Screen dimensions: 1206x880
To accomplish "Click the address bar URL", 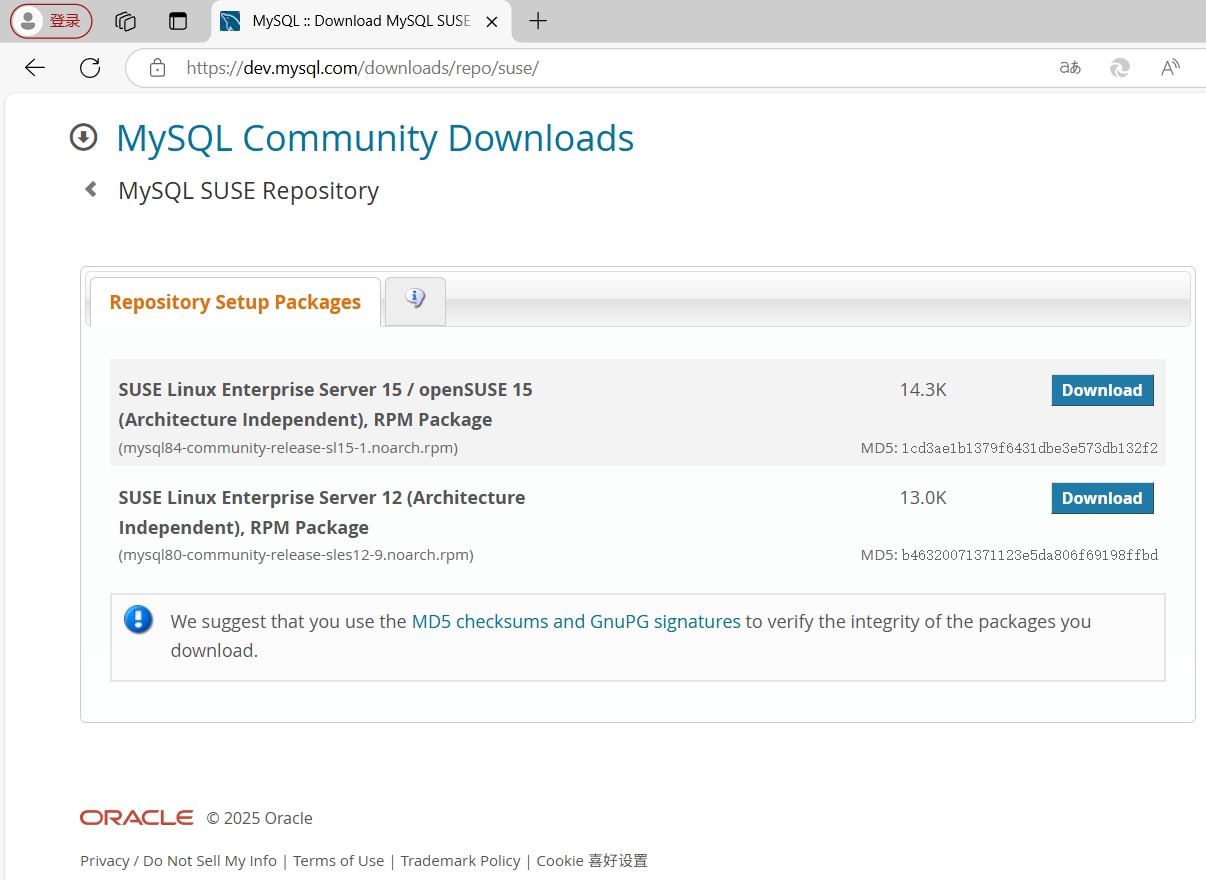I will point(363,68).
